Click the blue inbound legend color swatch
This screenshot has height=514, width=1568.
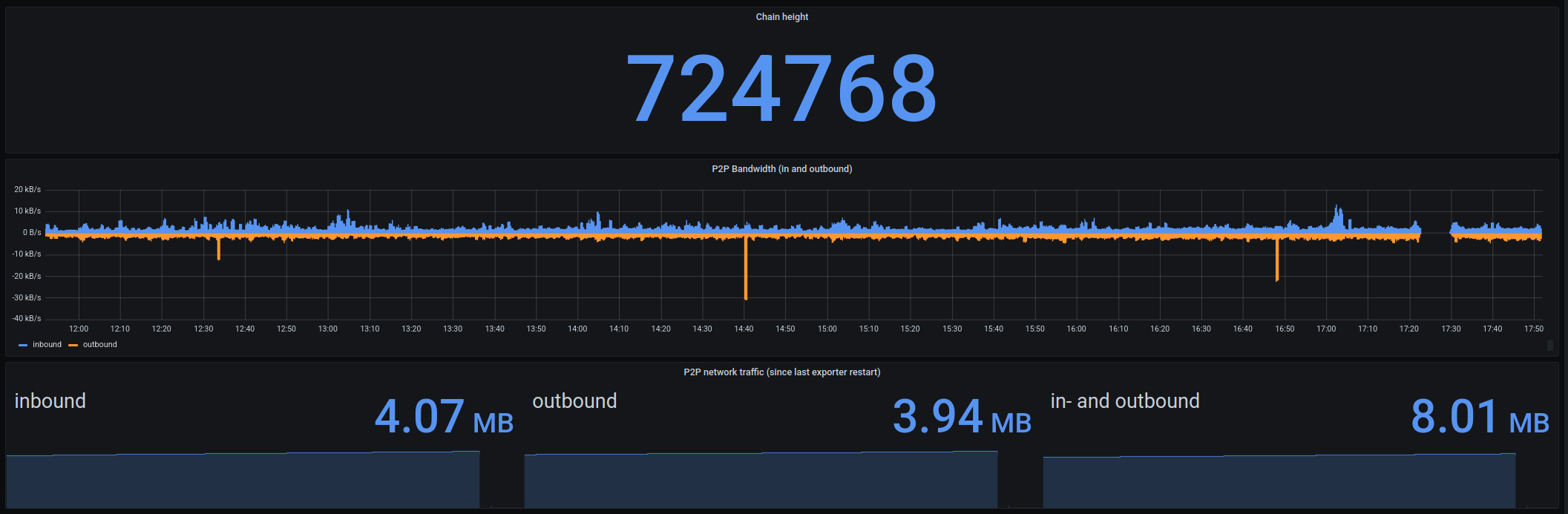[x=23, y=345]
